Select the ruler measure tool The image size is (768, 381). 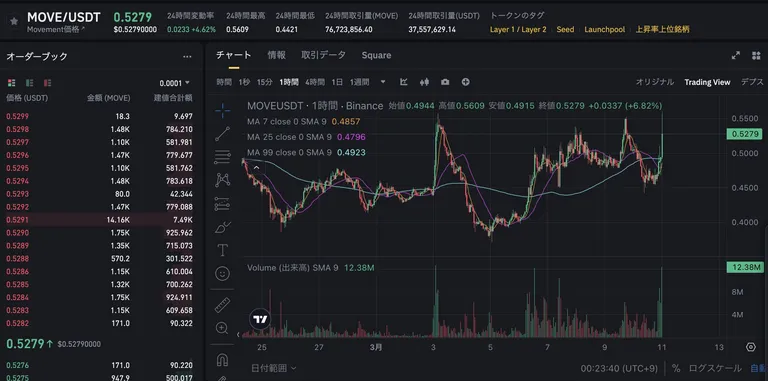[x=222, y=305]
